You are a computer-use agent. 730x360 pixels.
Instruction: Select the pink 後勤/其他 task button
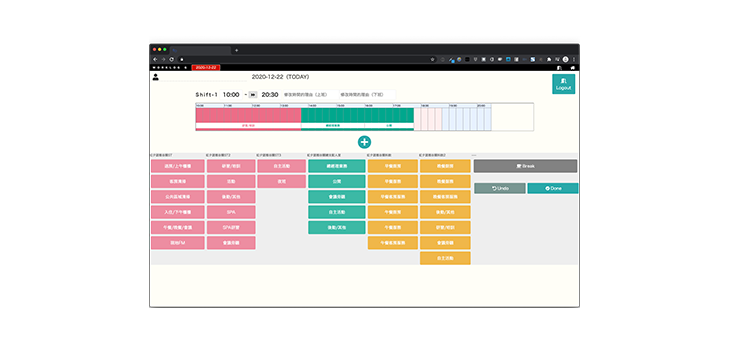click(x=231, y=197)
